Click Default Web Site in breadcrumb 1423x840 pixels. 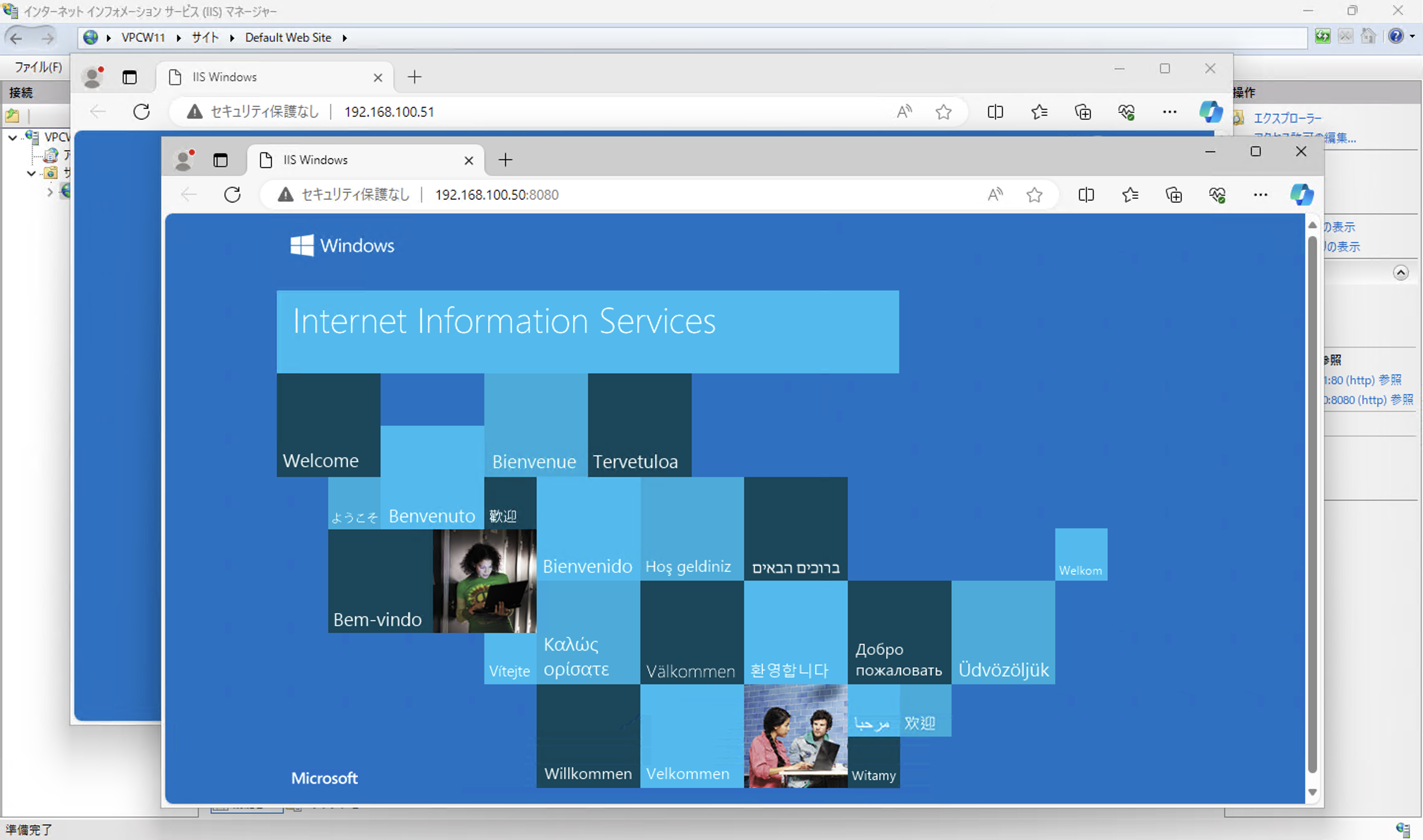click(x=288, y=38)
